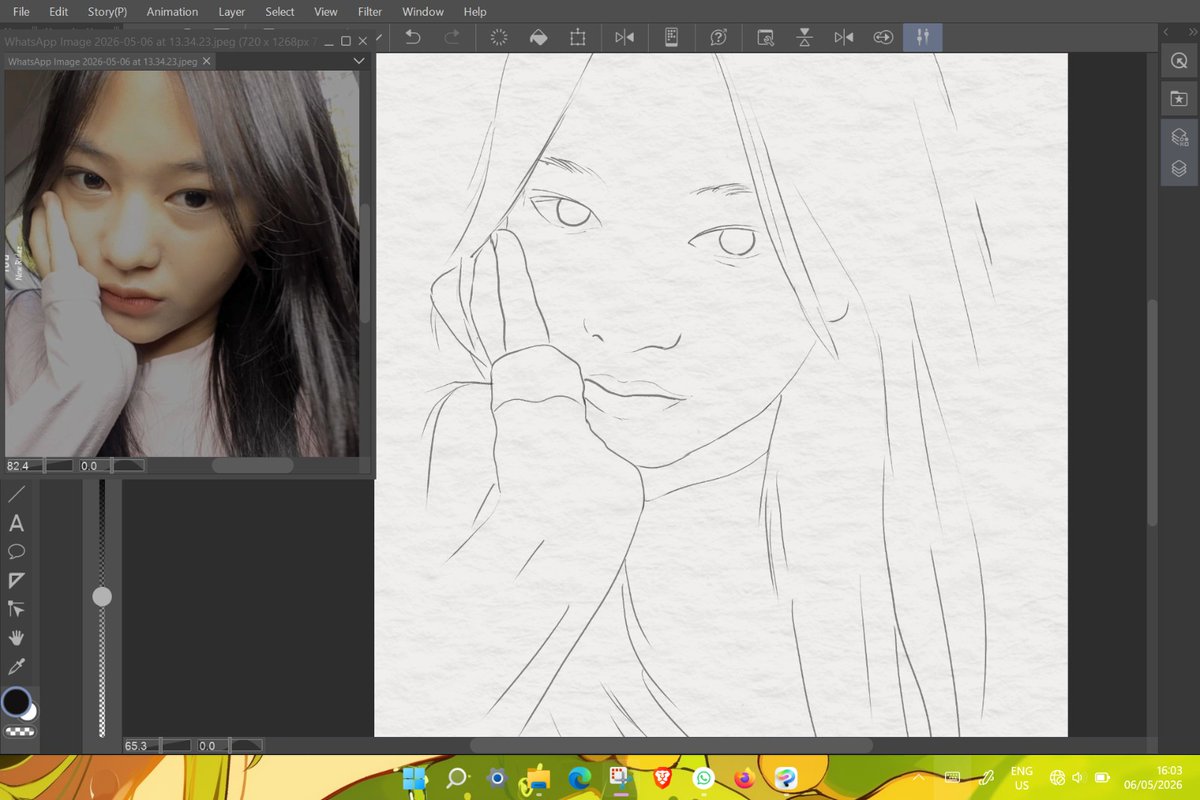Pick the white sub drawing color

[x=32, y=712]
